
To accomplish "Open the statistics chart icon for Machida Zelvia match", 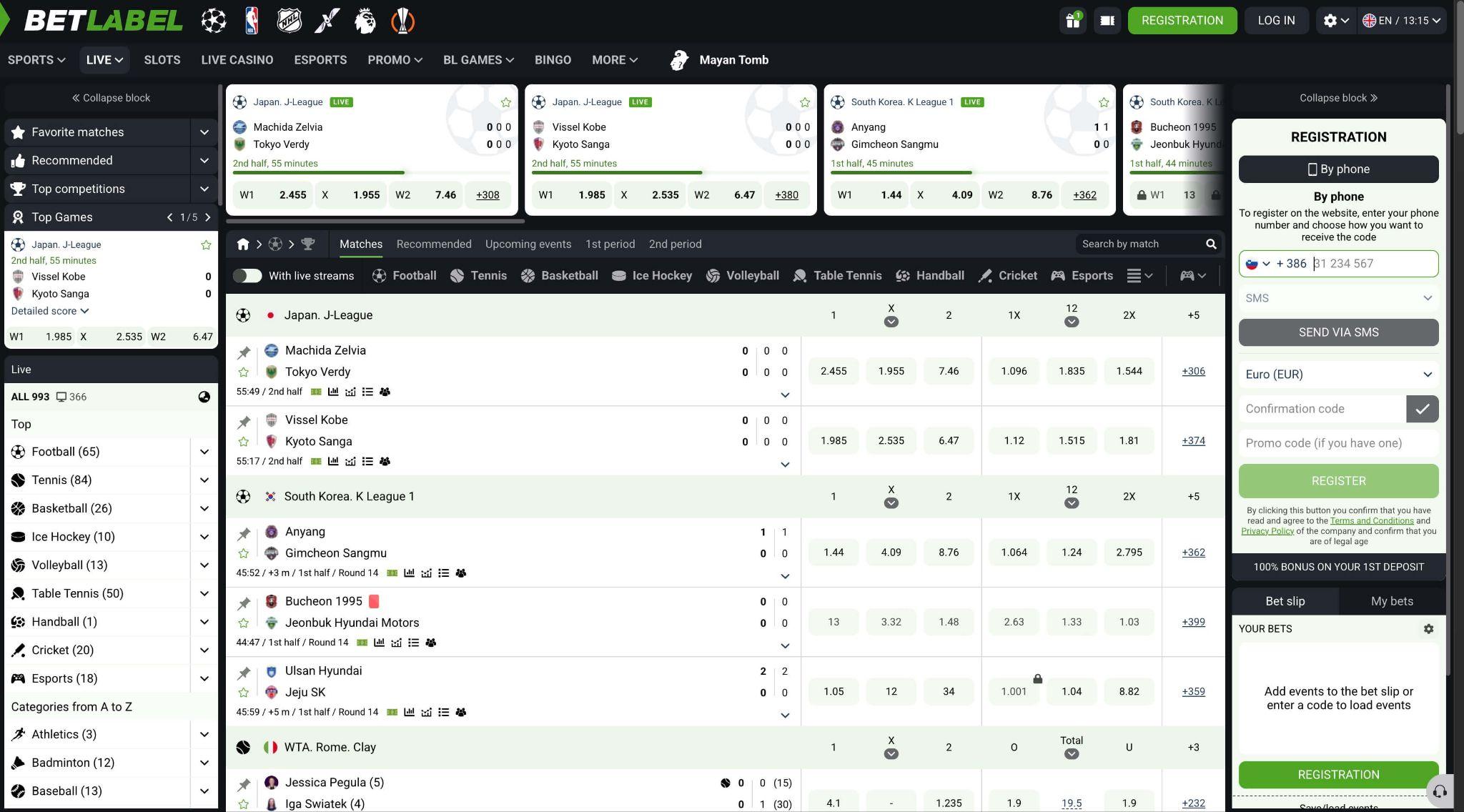I will click(x=333, y=392).
